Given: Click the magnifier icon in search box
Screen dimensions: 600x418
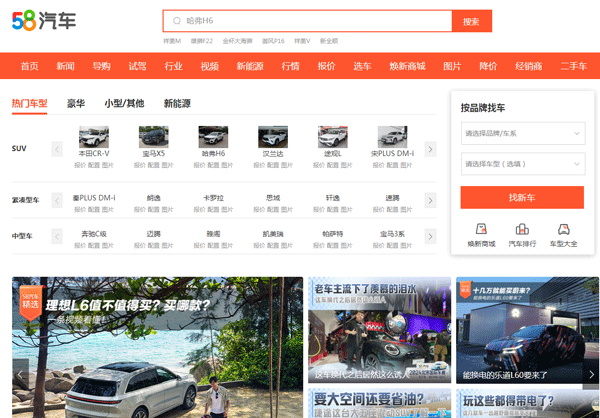Looking at the screenshot, I should [x=176, y=21].
